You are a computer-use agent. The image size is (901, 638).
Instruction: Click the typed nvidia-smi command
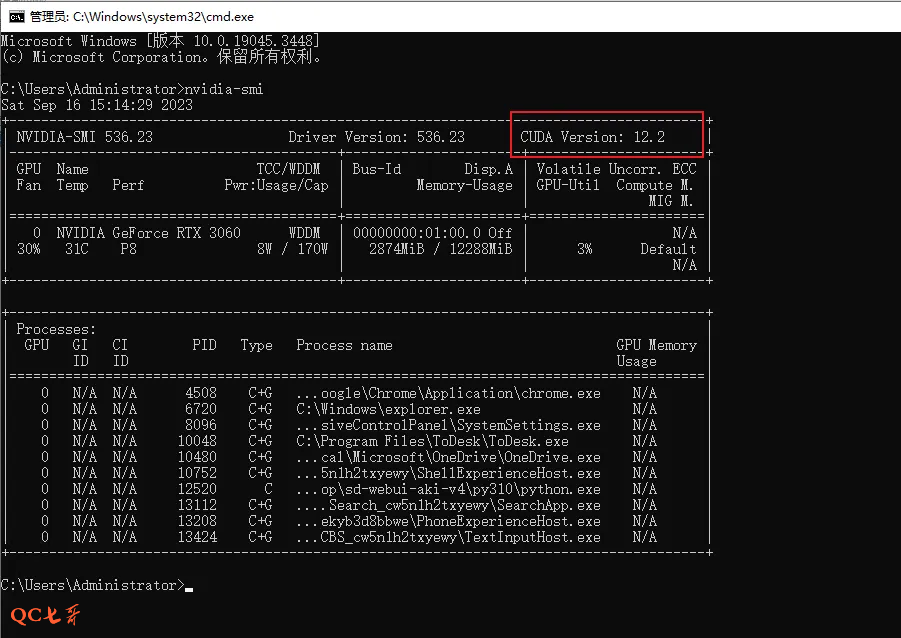point(225,89)
